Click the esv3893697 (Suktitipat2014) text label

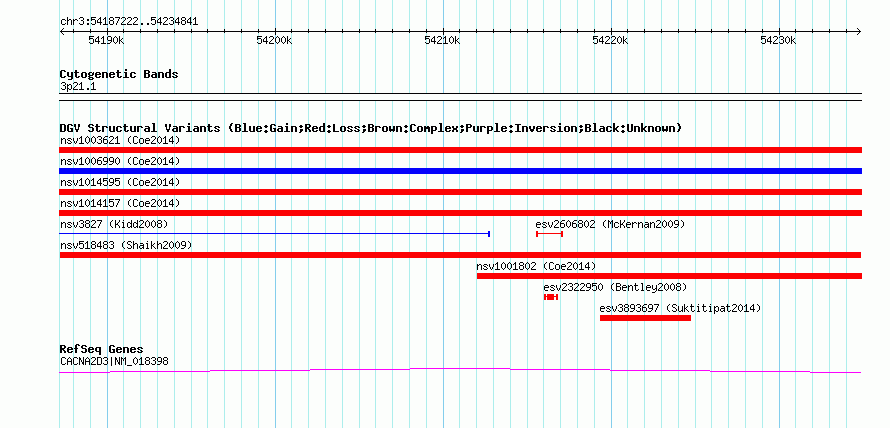(x=680, y=308)
